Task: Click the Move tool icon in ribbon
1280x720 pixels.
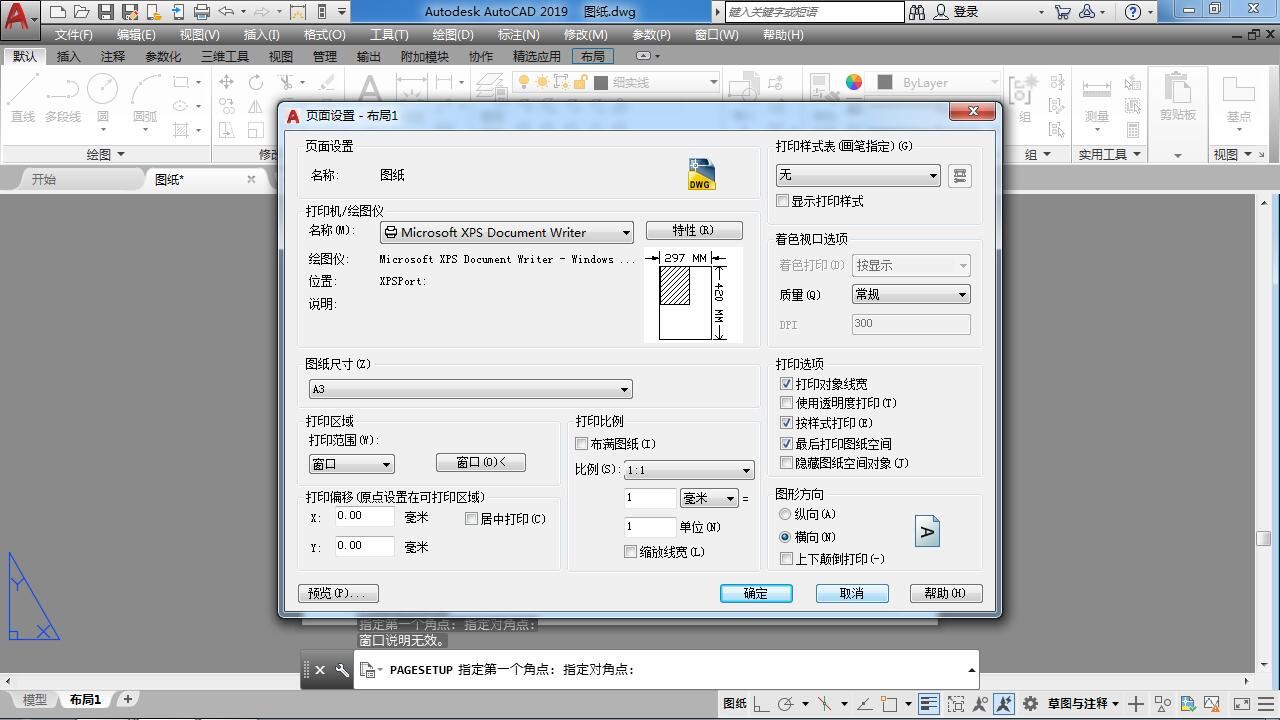Action: tap(227, 83)
